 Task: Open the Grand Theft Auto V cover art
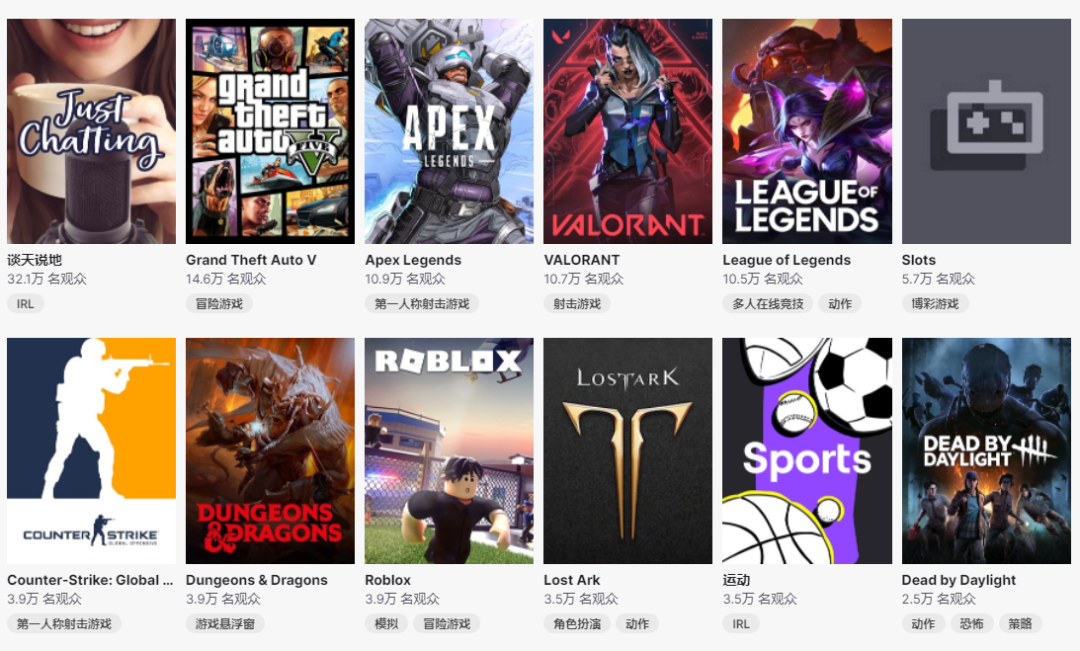[x=270, y=131]
